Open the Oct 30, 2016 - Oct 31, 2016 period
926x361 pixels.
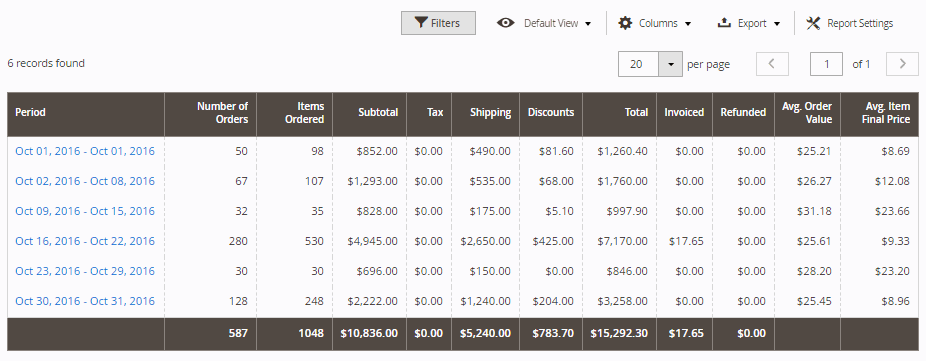tap(85, 301)
